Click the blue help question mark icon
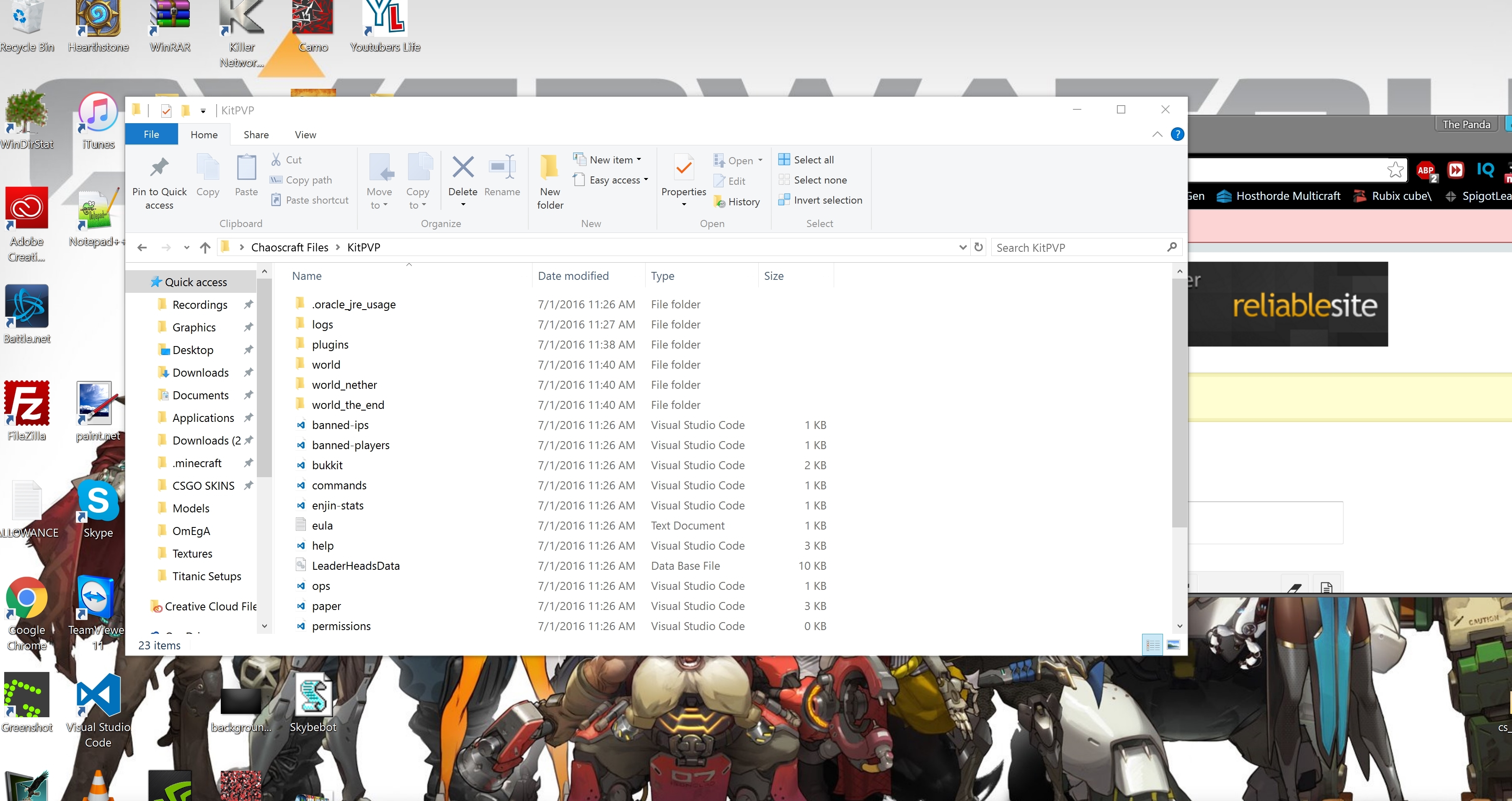1512x801 pixels. [x=1176, y=134]
